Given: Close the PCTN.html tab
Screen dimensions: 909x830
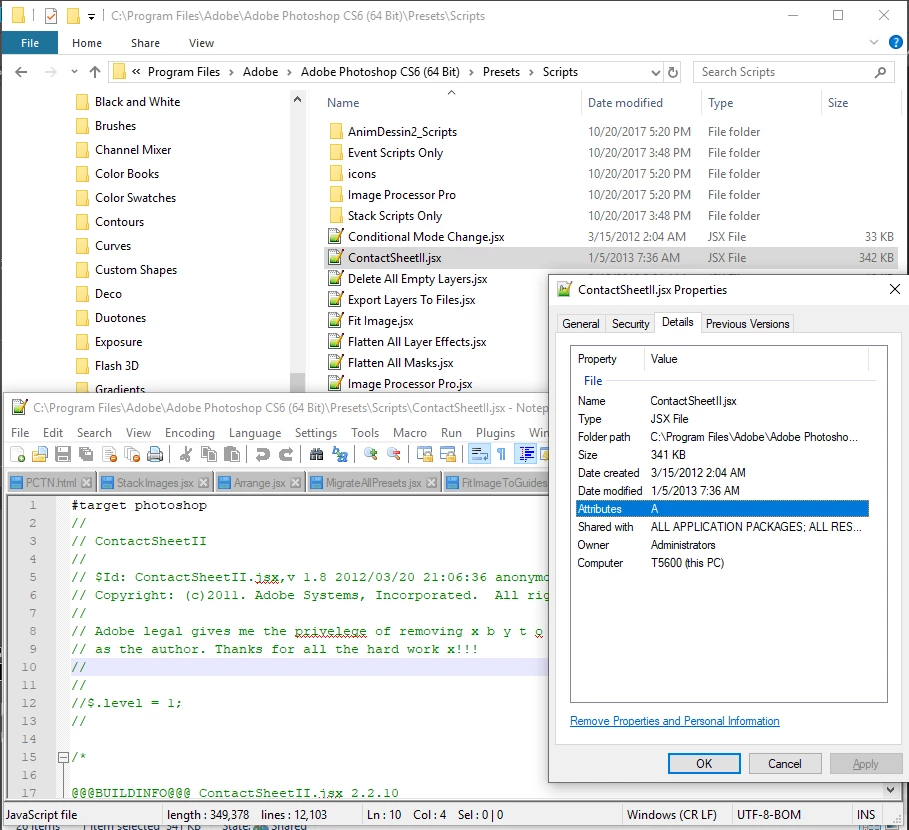Looking at the screenshot, I should coord(86,483).
